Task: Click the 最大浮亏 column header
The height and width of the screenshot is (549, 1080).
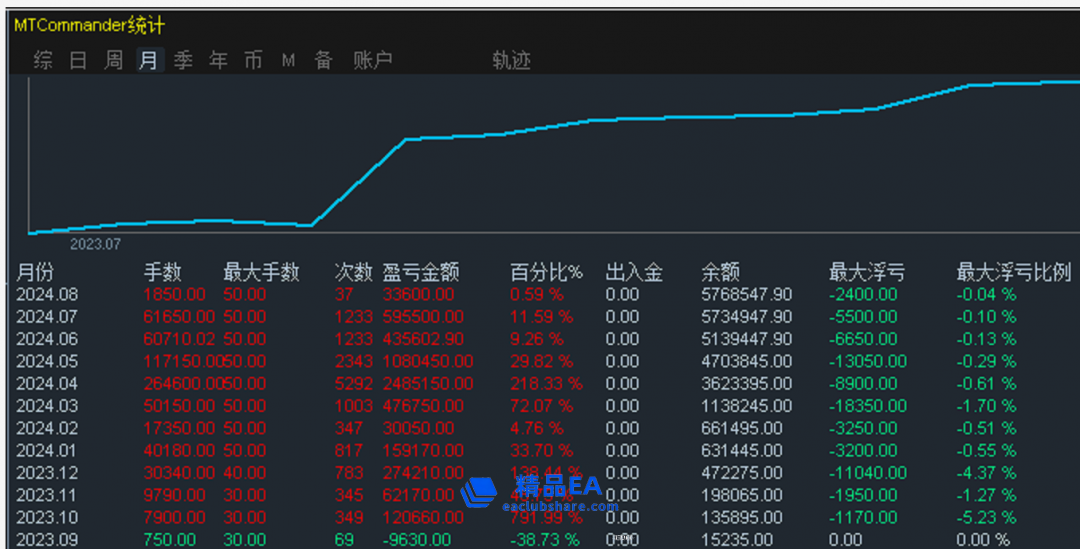Action: (867, 273)
